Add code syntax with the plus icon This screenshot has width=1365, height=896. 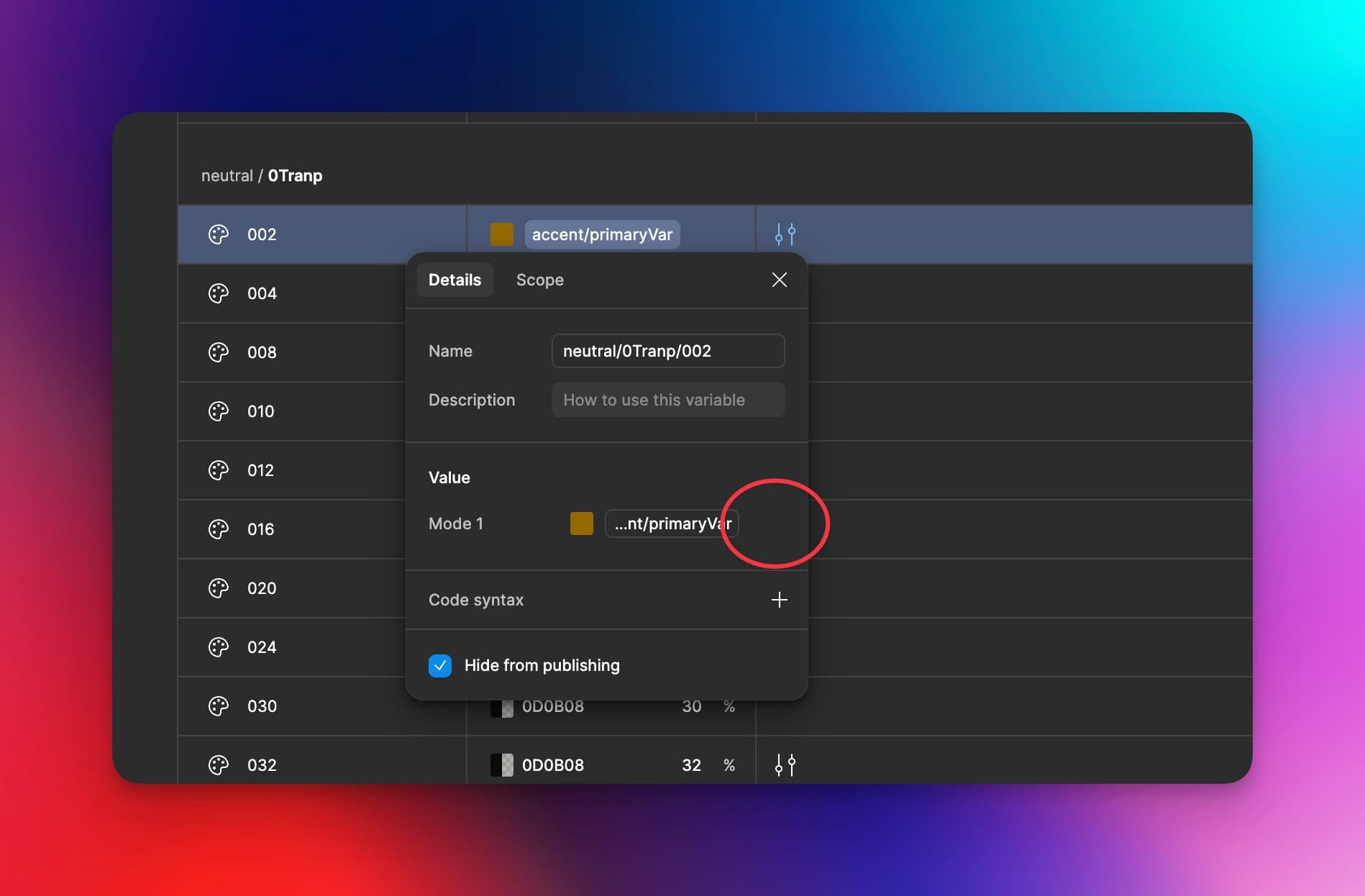pos(780,600)
